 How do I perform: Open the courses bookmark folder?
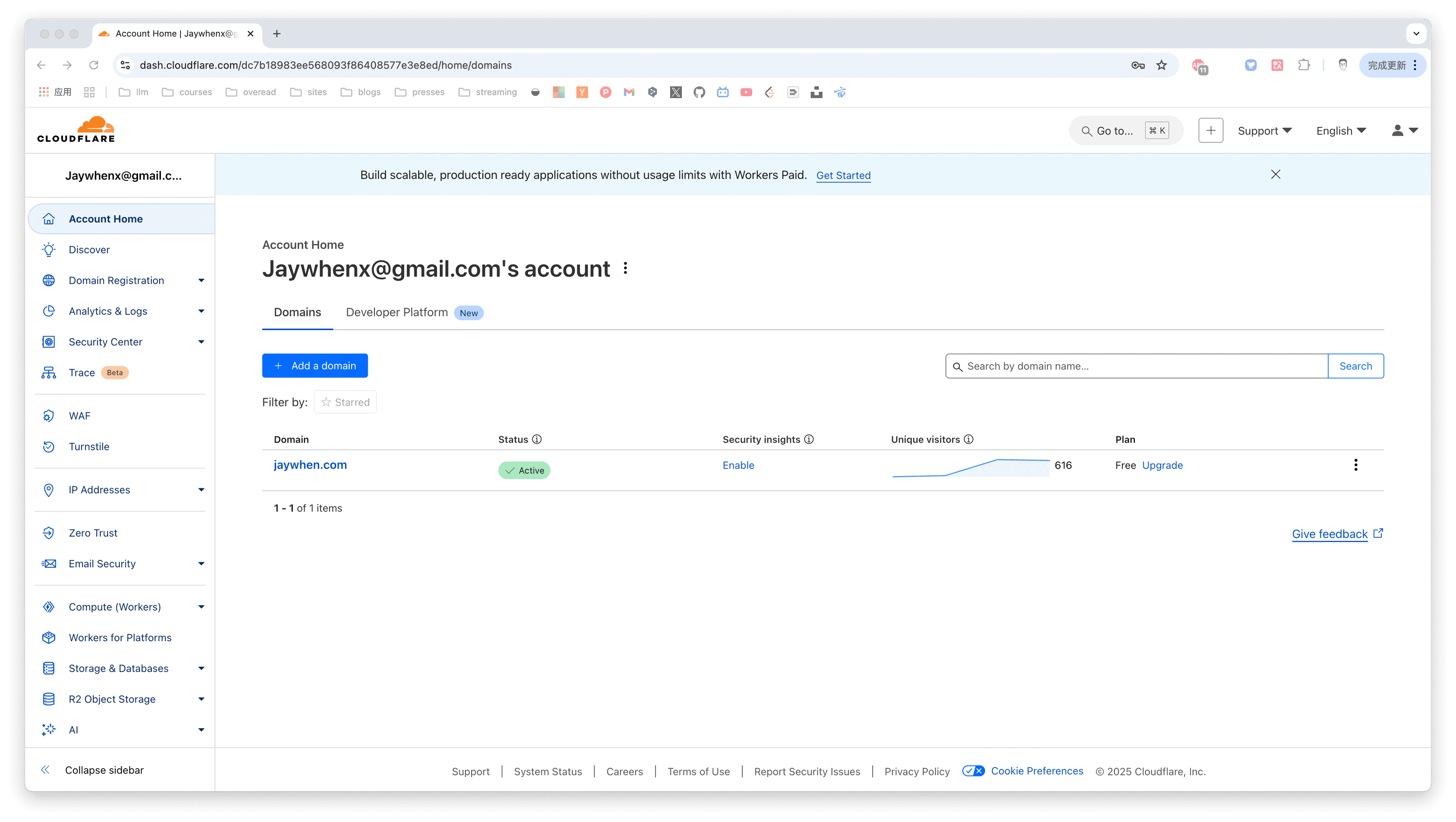[x=187, y=92]
